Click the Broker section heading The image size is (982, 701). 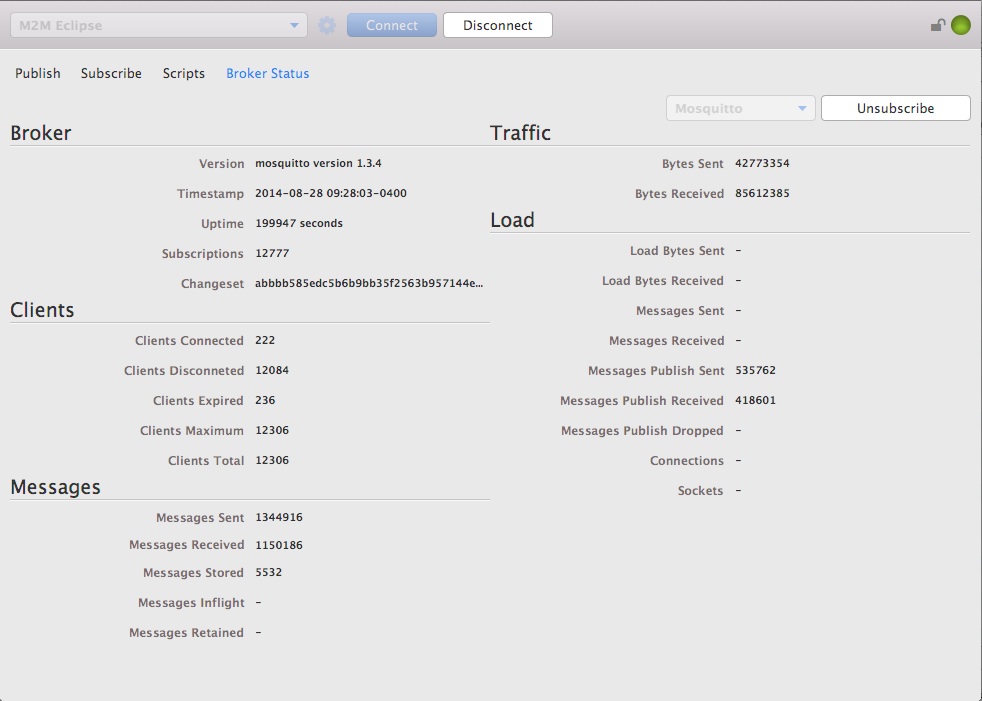pos(41,133)
